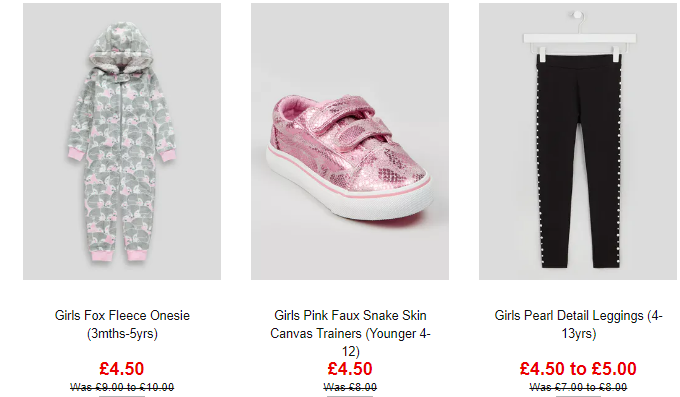This screenshot has width=680, height=397.
Task: Click the Girls Fox Fleece Onesie title link
Action: pos(122,324)
